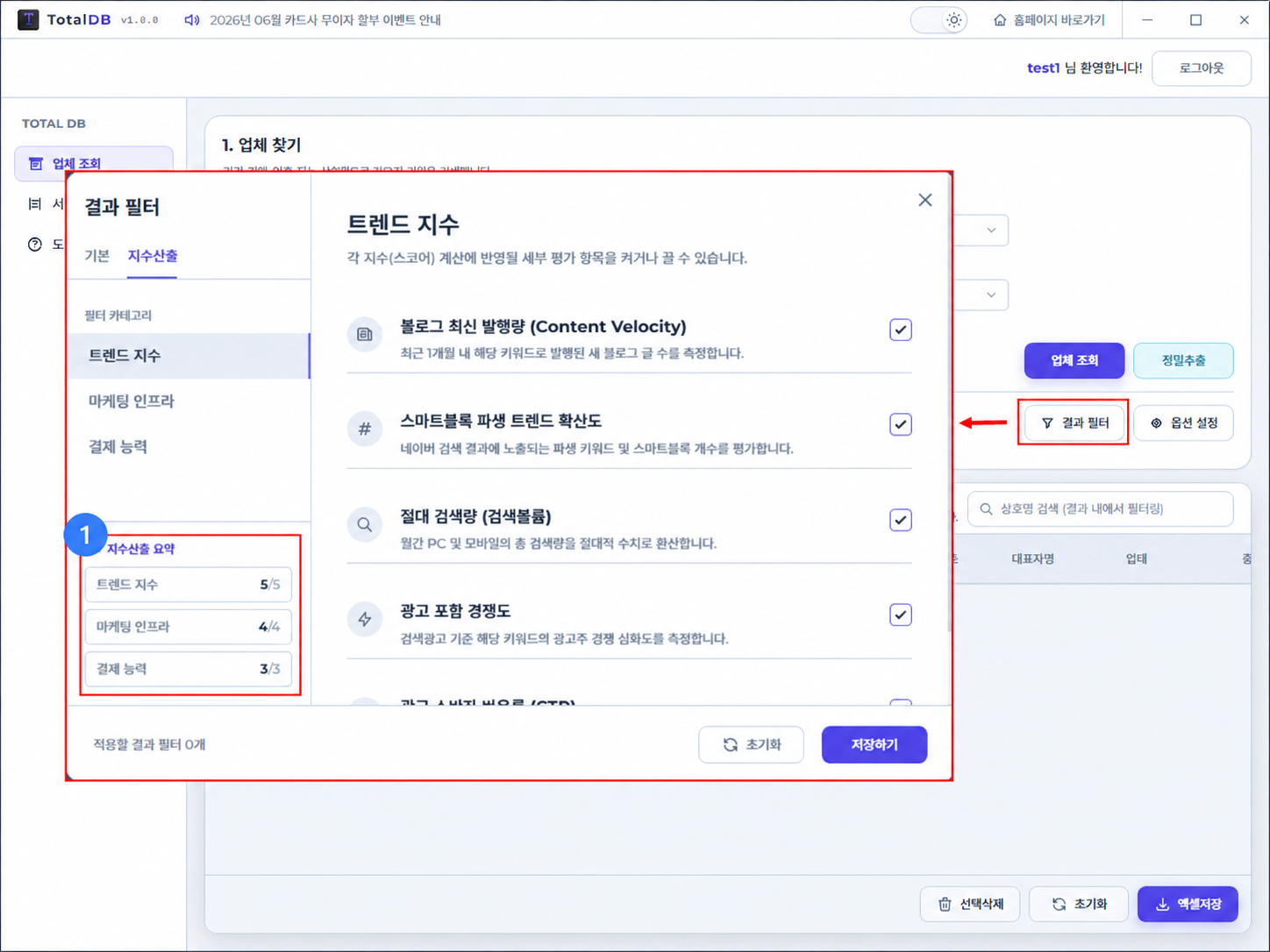Click the blog document icon
1270x952 pixels.
365,334
